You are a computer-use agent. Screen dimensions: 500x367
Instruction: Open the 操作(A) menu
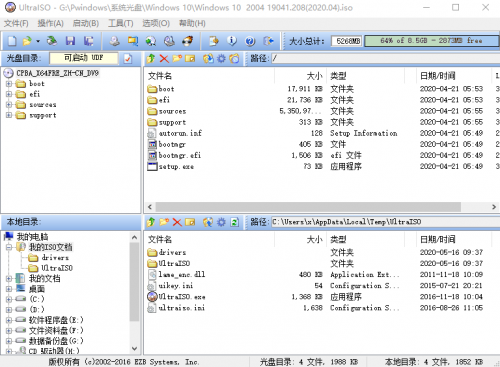tap(50, 23)
